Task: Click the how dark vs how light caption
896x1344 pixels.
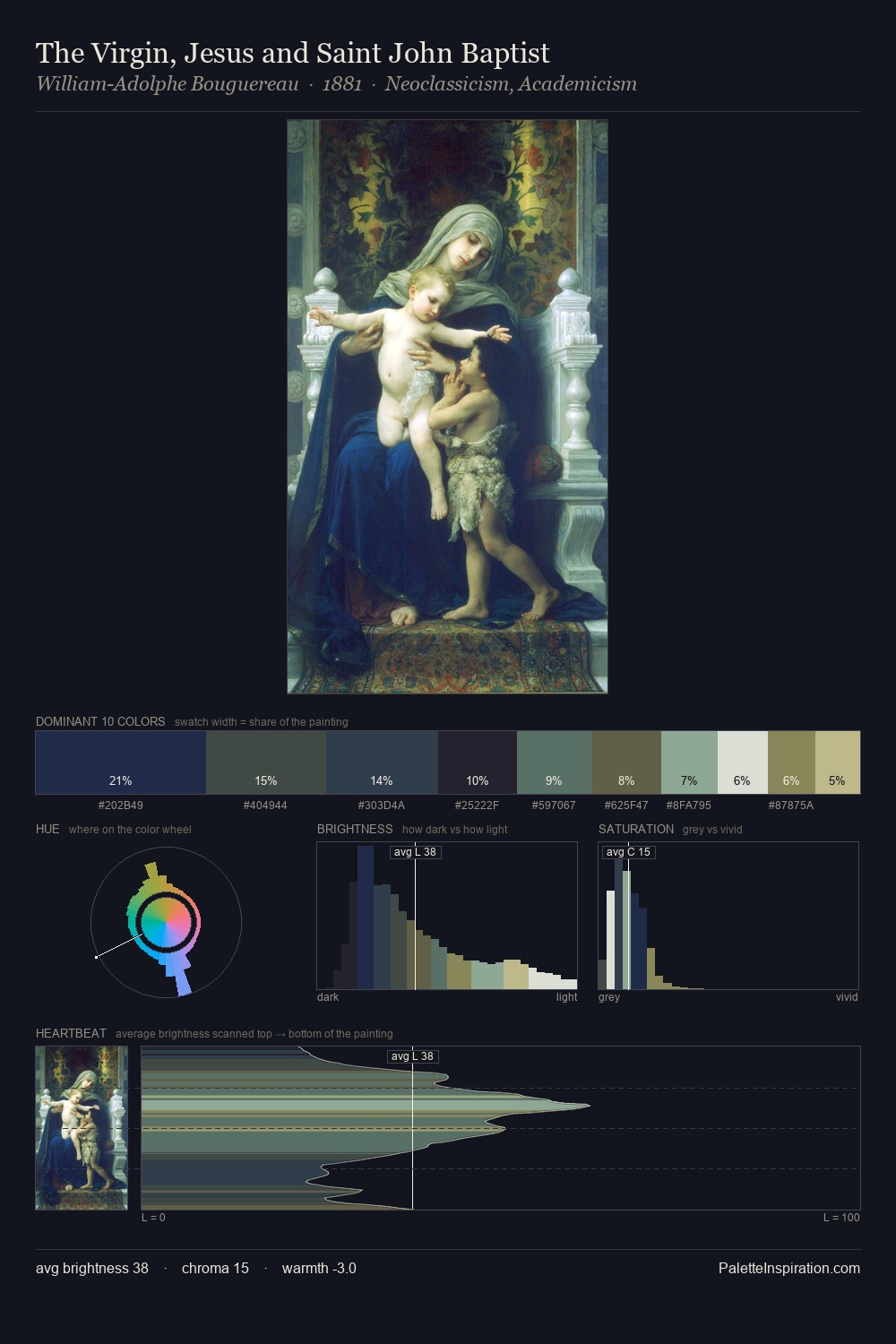Action: 454,830
